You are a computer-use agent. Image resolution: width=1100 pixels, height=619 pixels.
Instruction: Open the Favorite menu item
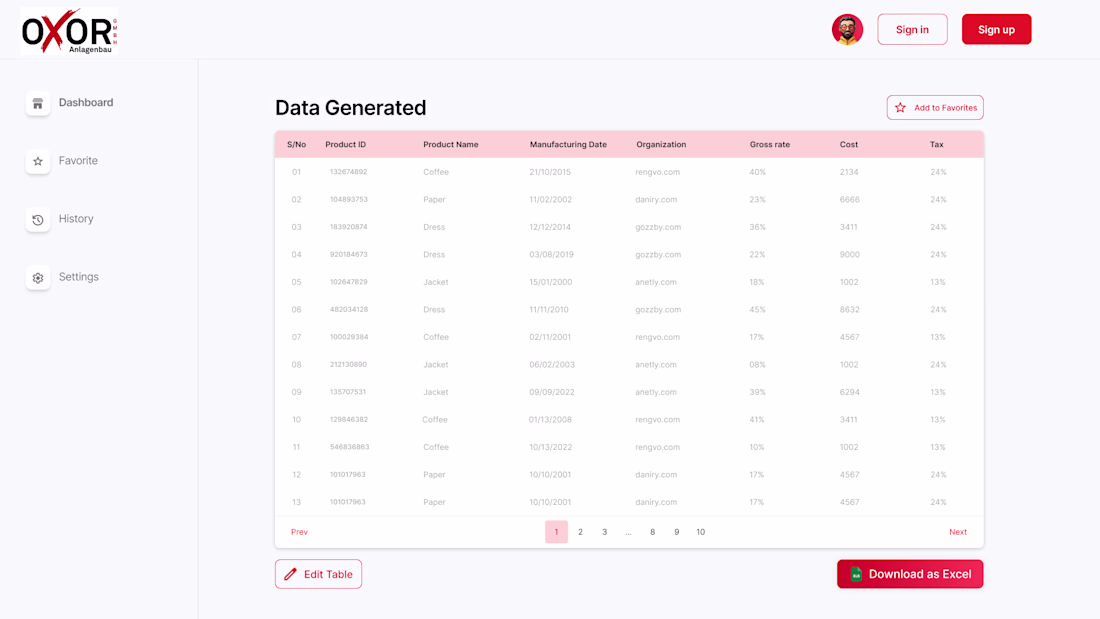coord(78,161)
